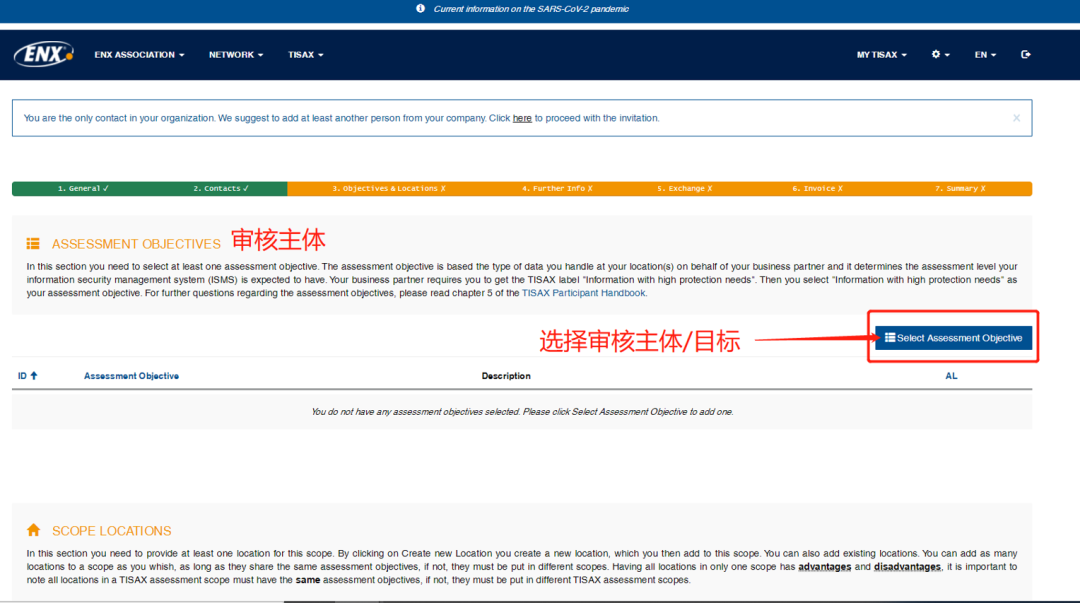Sort by Assessment Objective column

click(x=131, y=376)
